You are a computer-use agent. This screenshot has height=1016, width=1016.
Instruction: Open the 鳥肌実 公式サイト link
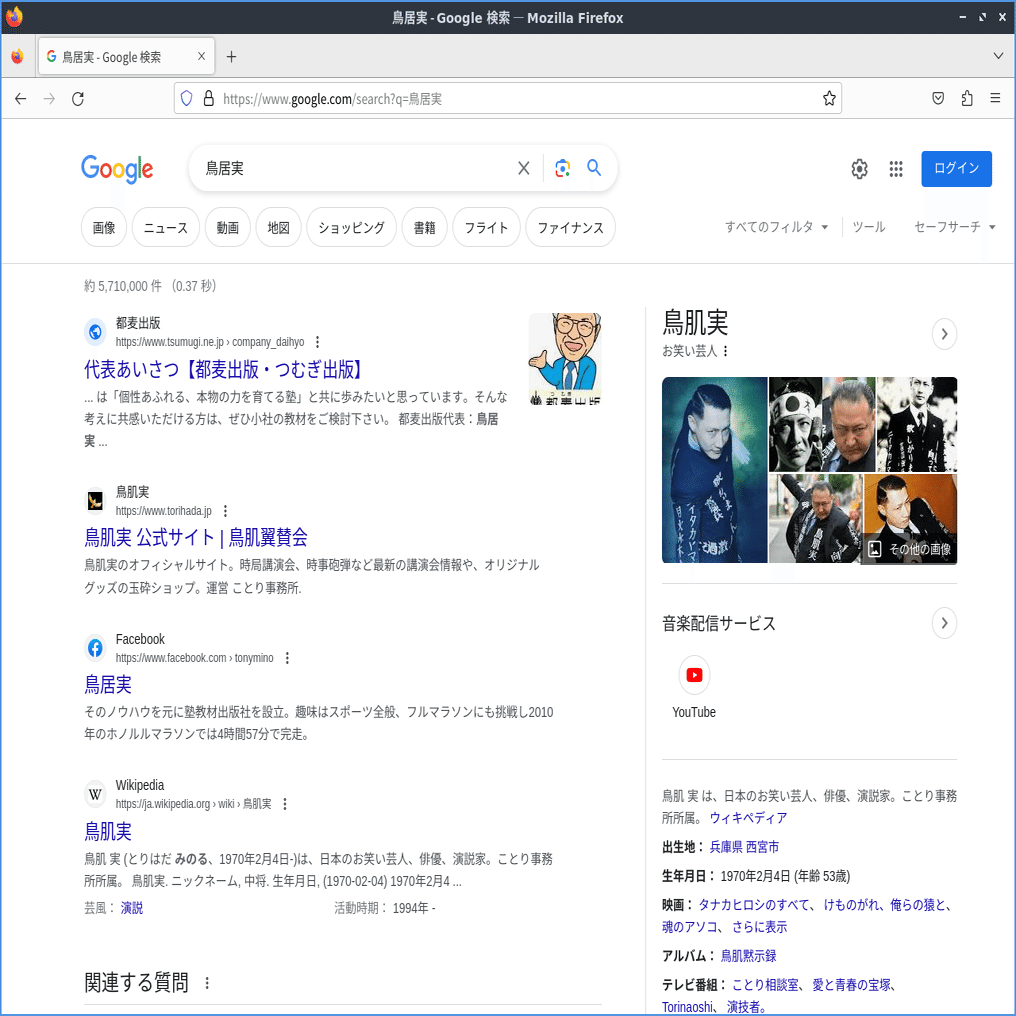196,537
